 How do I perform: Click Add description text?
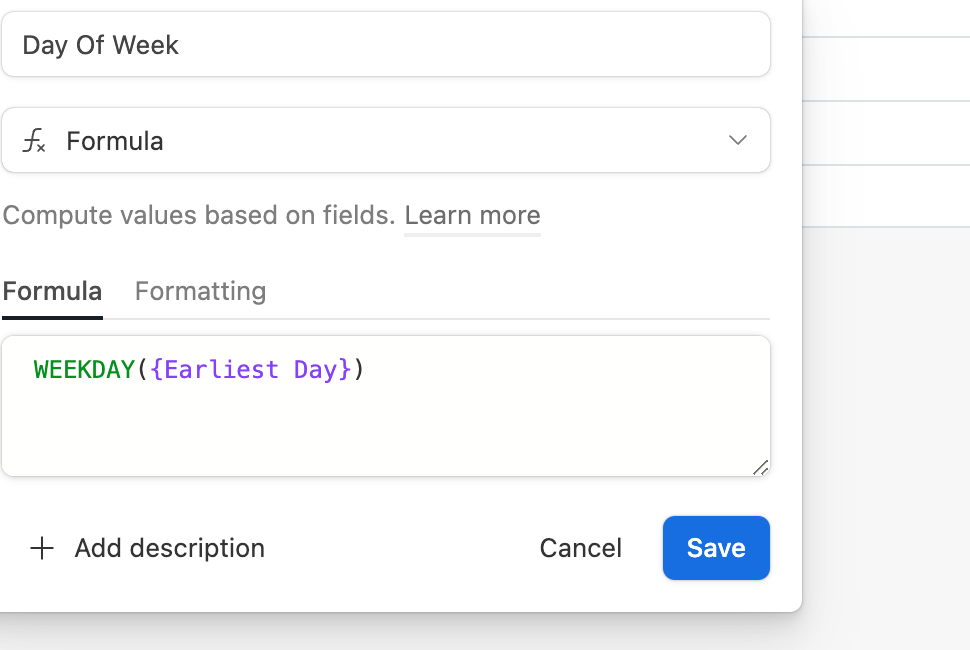(x=170, y=548)
